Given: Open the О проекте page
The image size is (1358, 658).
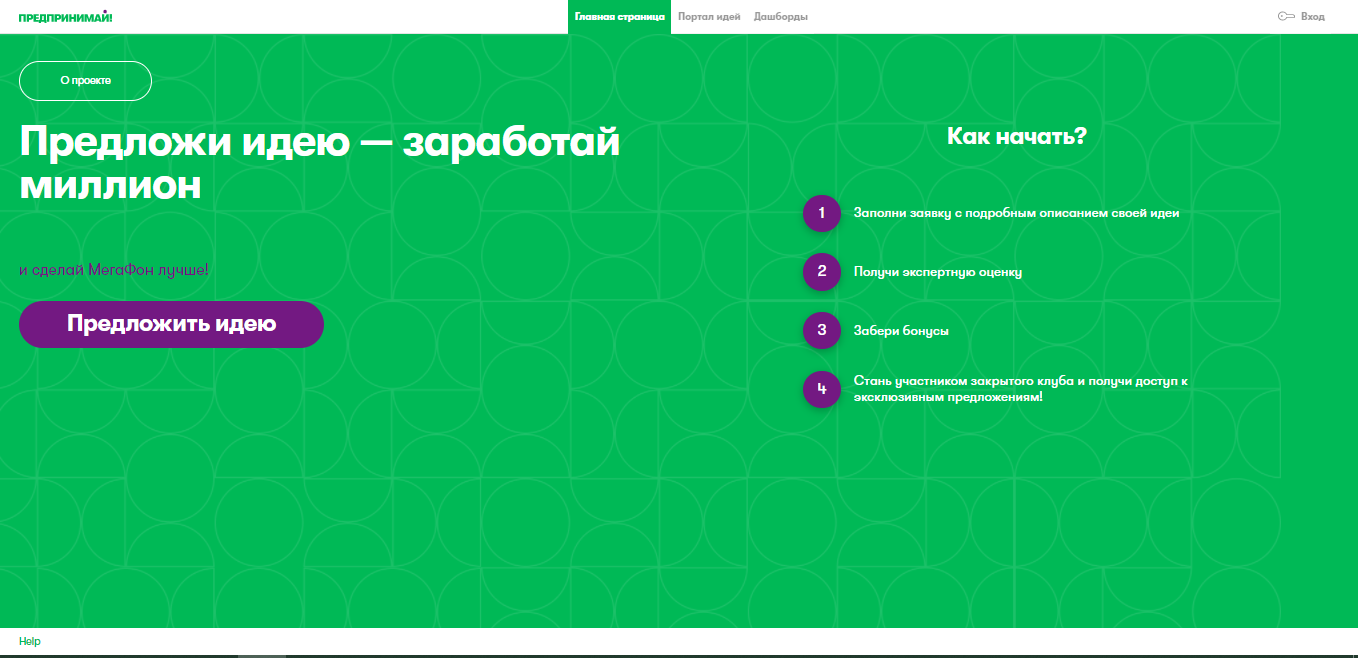Looking at the screenshot, I should click(85, 81).
